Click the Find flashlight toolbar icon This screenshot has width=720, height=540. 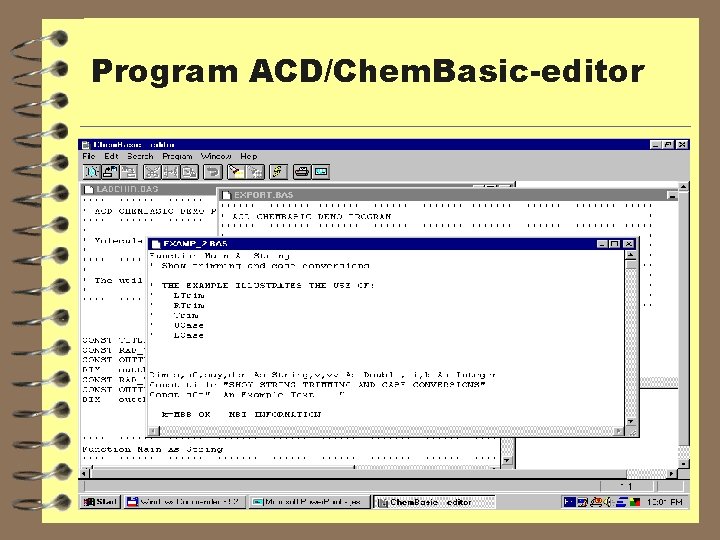click(236, 172)
